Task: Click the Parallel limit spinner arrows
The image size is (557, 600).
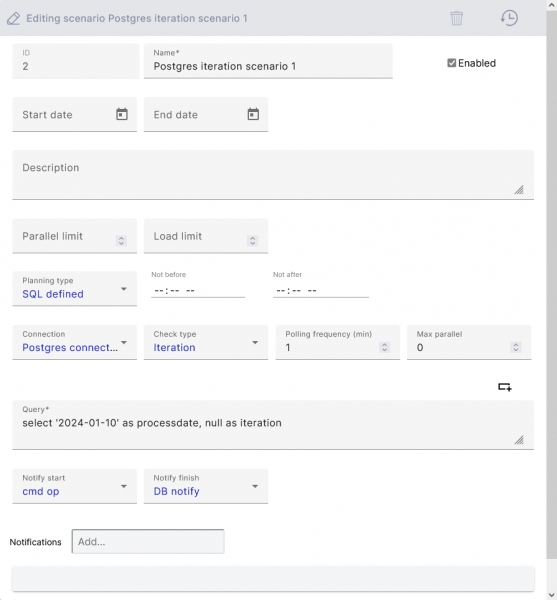Action: pyautogui.click(x=121, y=241)
